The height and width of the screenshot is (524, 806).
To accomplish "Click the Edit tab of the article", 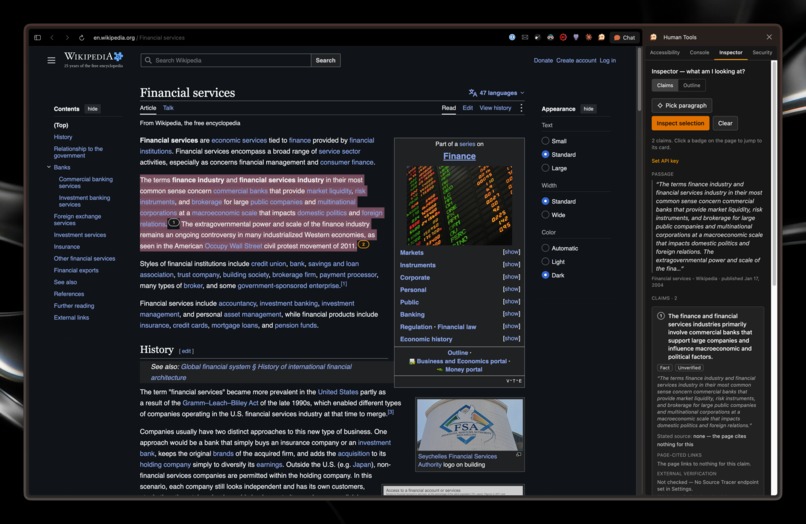I will click(467, 108).
